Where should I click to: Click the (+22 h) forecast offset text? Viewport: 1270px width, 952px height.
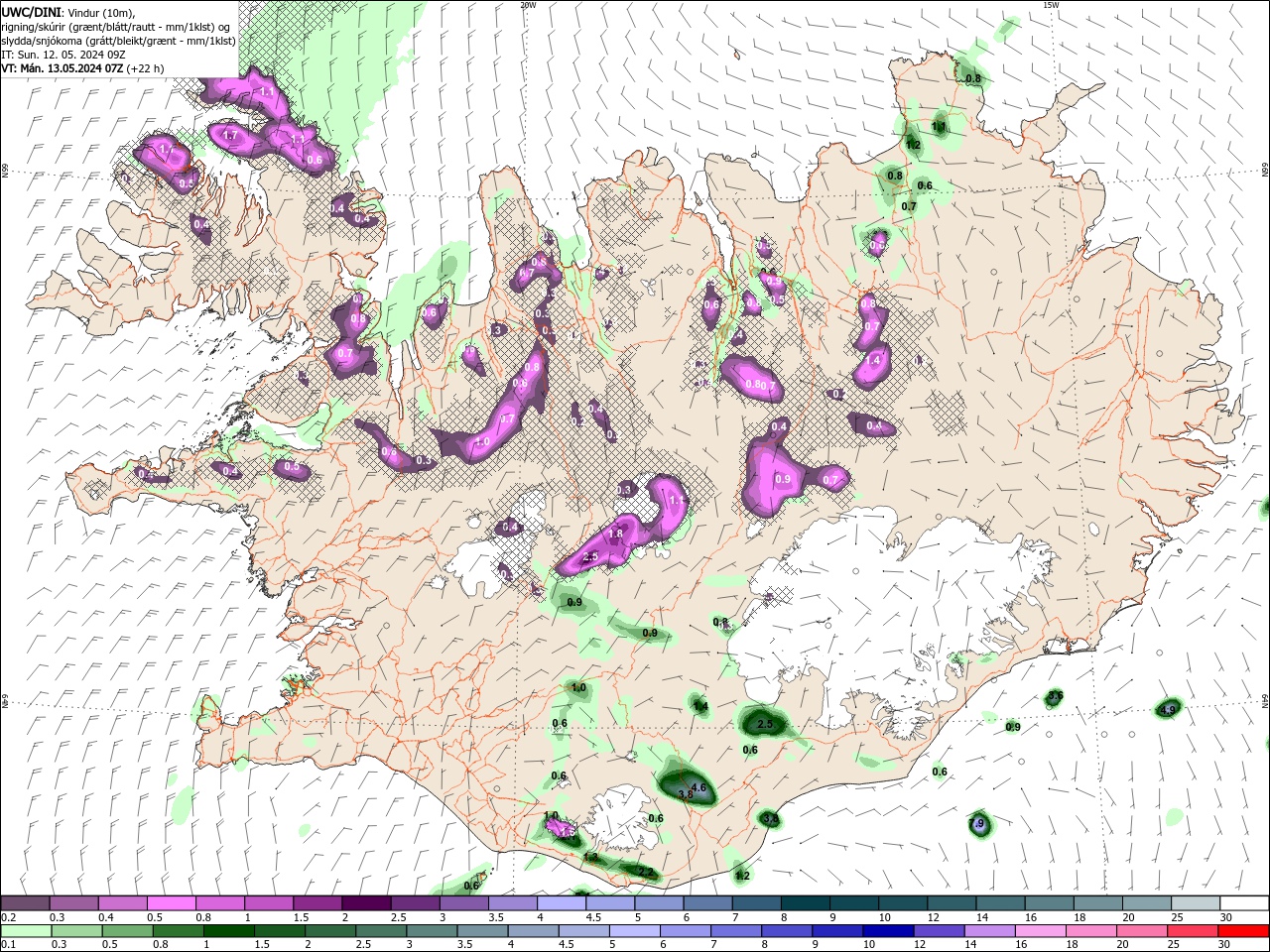(x=146, y=68)
